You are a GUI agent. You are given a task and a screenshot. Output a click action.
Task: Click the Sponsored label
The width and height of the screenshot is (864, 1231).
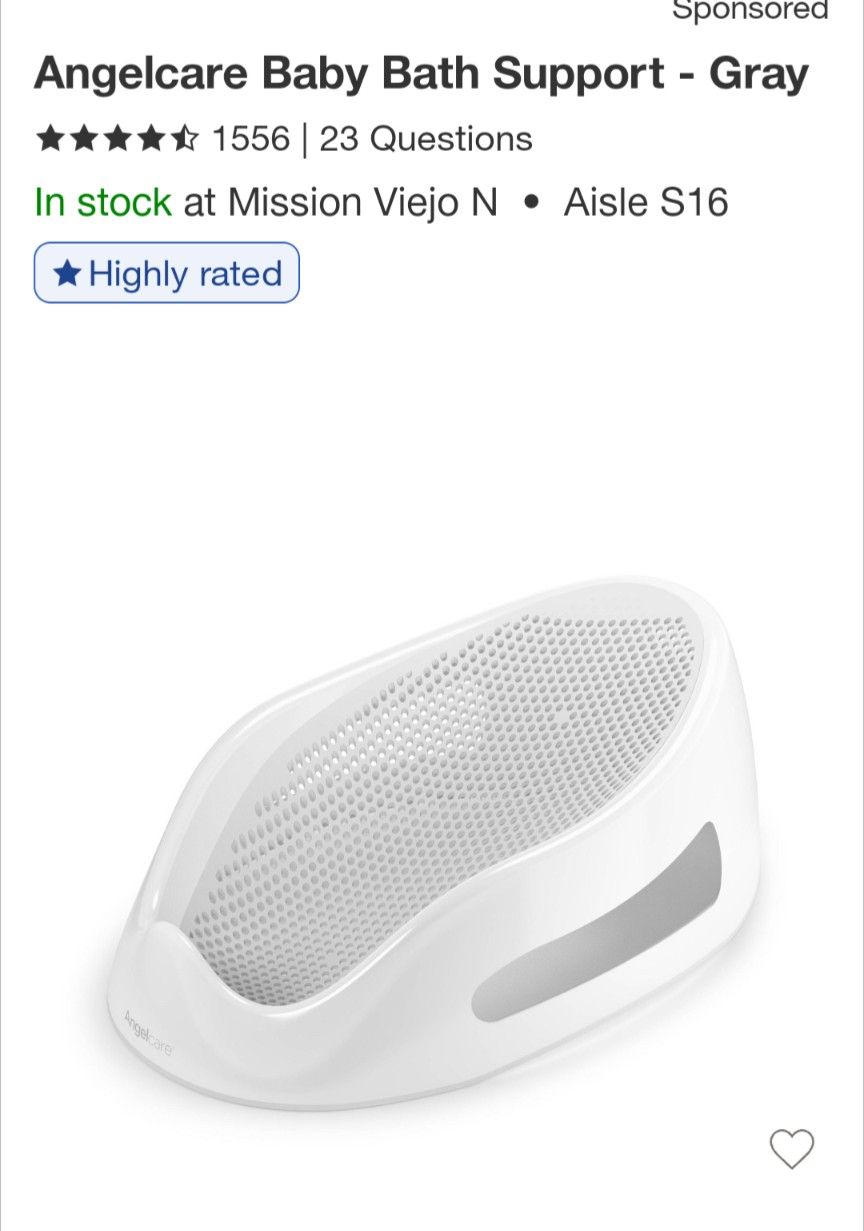click(750, 12)
